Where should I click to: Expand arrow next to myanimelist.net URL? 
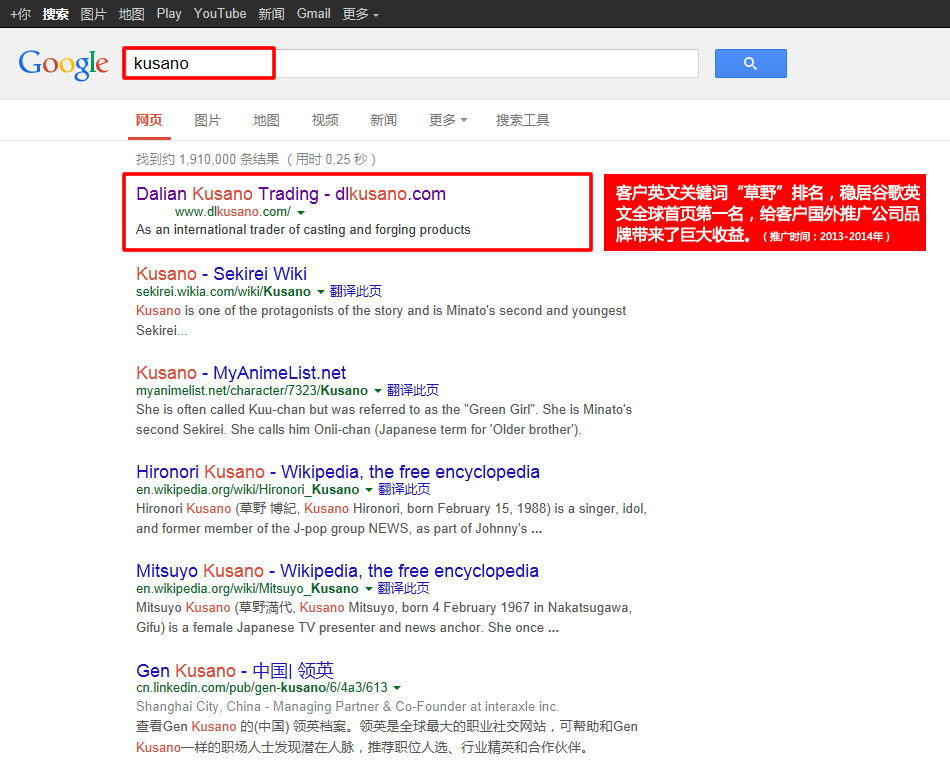click(x=377, y=391)
